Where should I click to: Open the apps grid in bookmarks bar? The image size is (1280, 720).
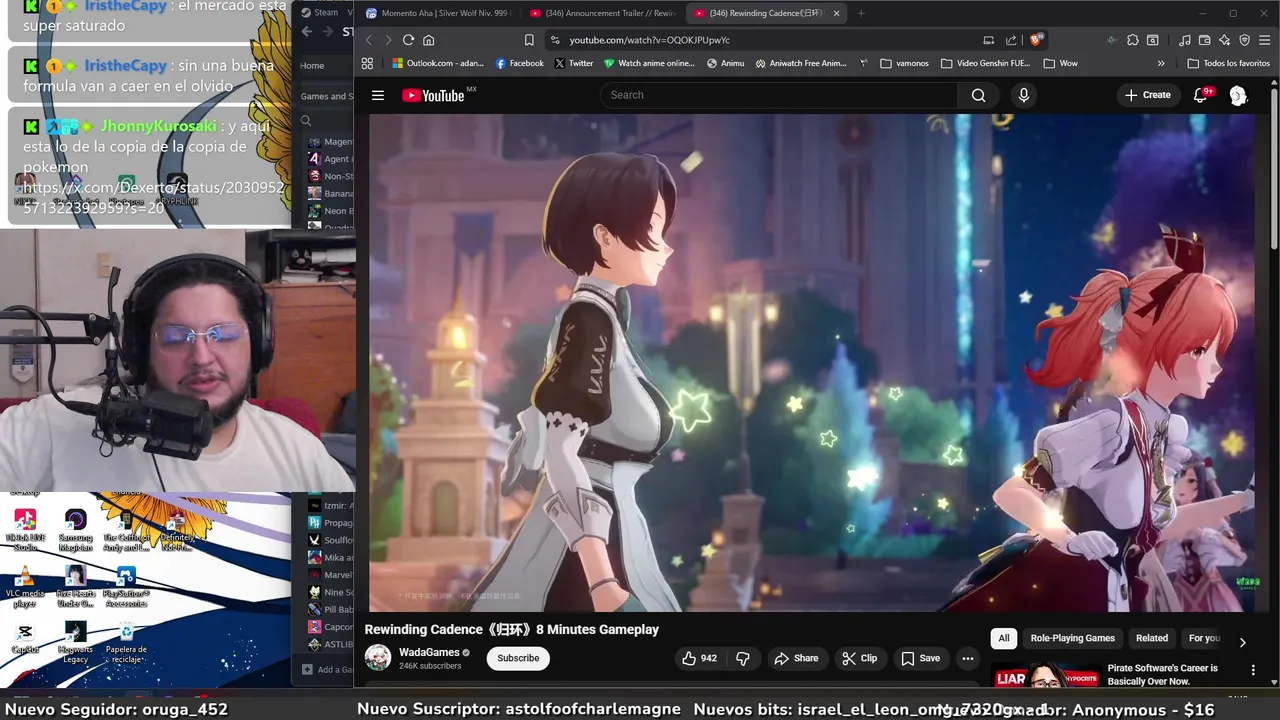(x=367, y=63)
